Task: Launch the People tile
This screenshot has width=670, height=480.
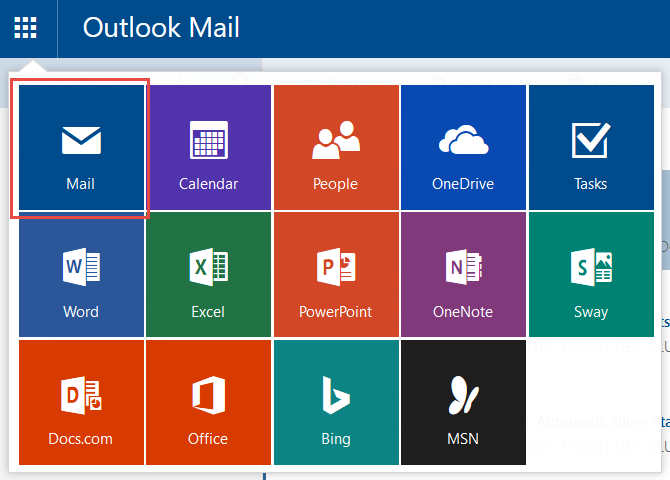Action: point(336,147)
